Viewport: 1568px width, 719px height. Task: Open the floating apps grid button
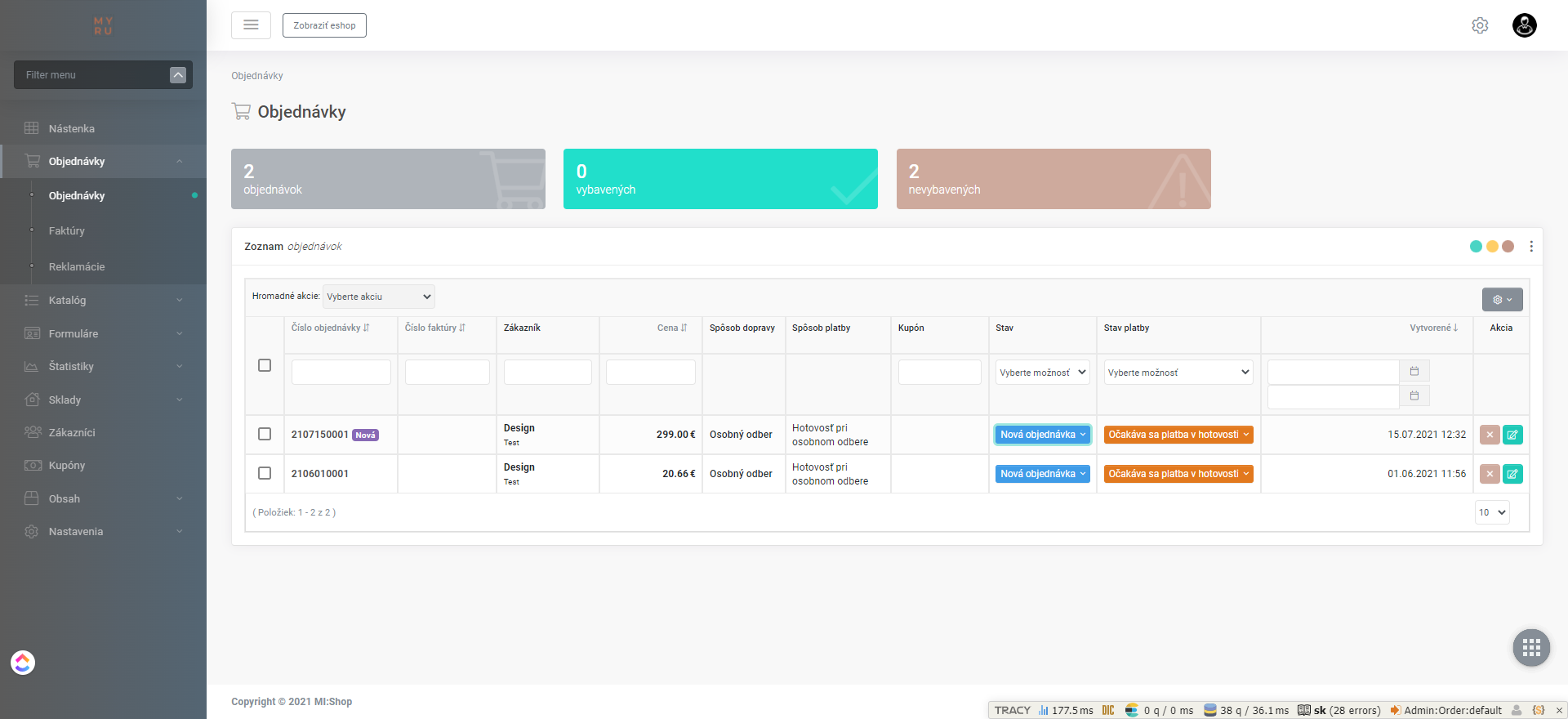point(1531,648)
